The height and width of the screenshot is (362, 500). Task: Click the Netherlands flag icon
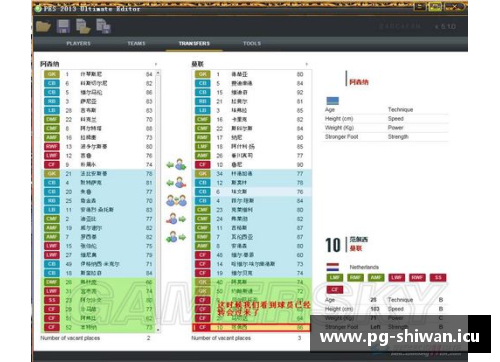coord(332,267)
